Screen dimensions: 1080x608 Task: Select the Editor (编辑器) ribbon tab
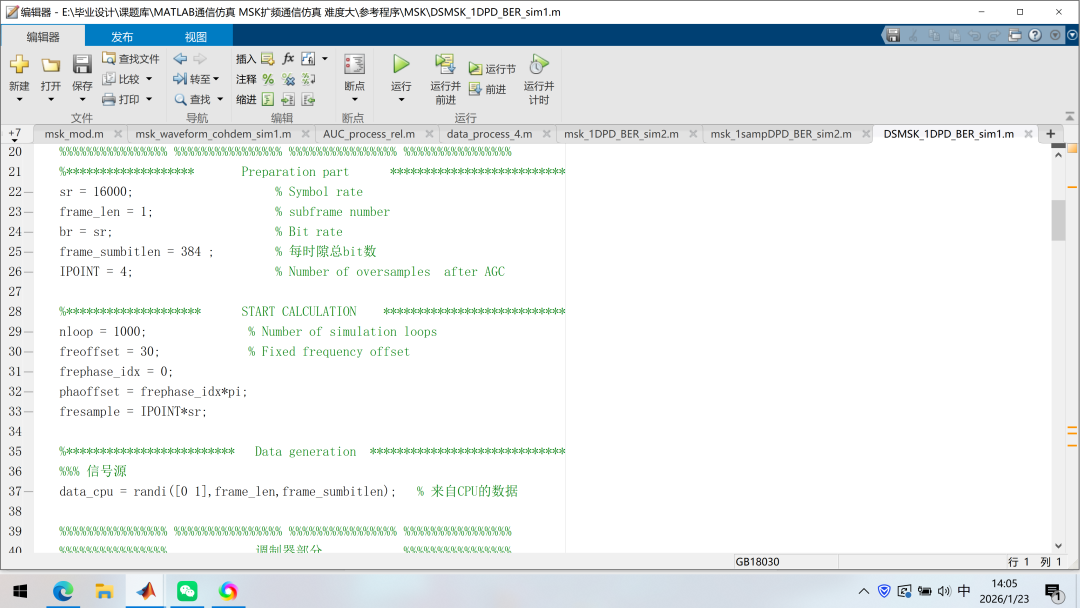click(x=43, y=36)
